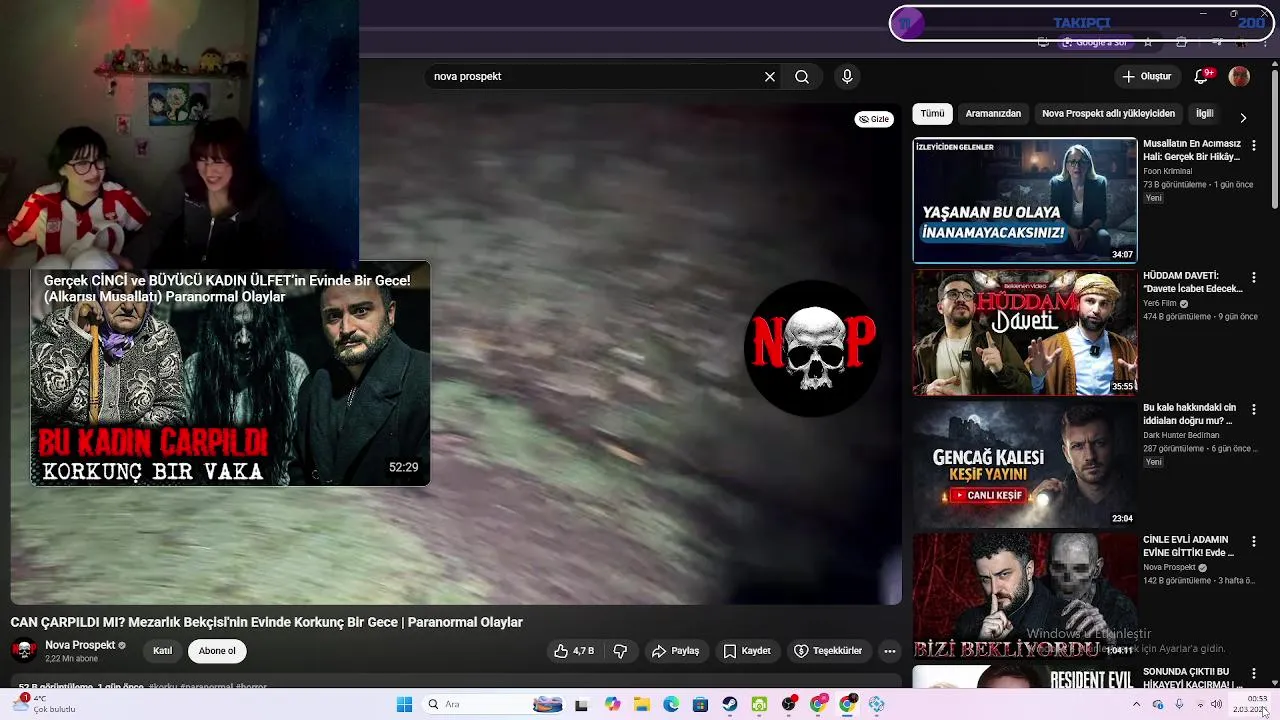Open options menu for 'CİNLE EVLİ ADAMIN' video
Screen dimensions: 1280x720
click(x=1254, y=541)
